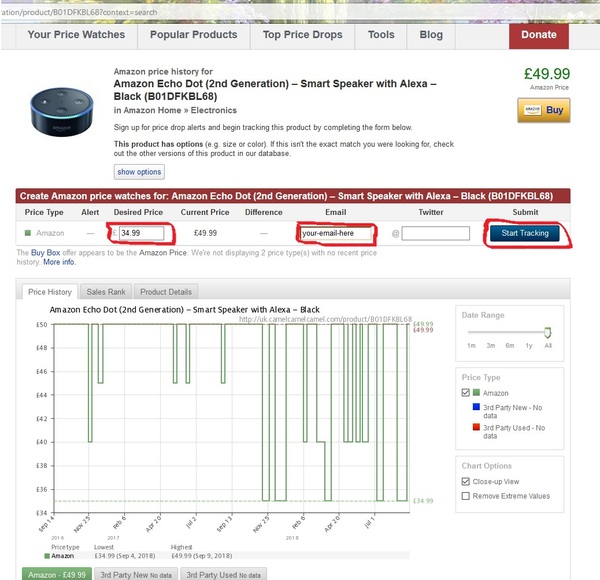Set date range to 6m
The height and width of the screenshot is (580, 600).
click(510, 345)
